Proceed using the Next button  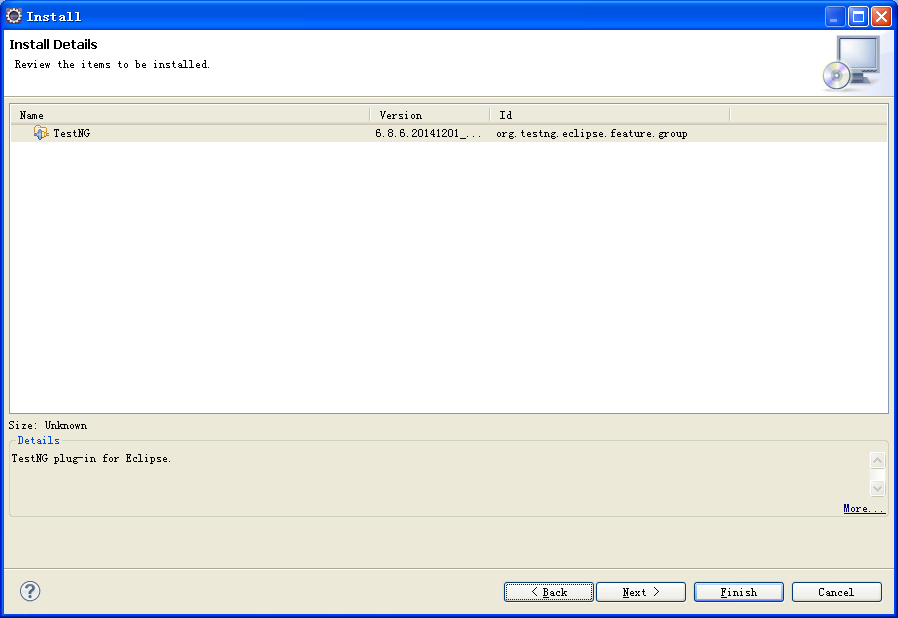pos(641,592)
